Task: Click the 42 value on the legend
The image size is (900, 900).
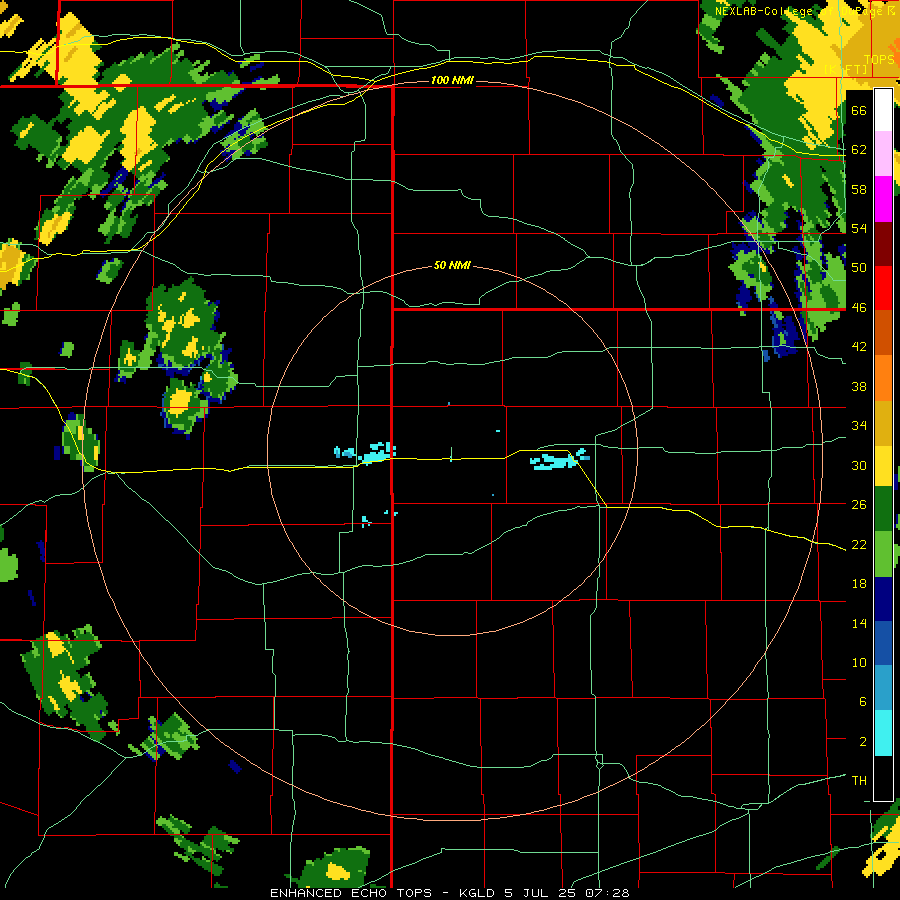Action: [859, 347]
